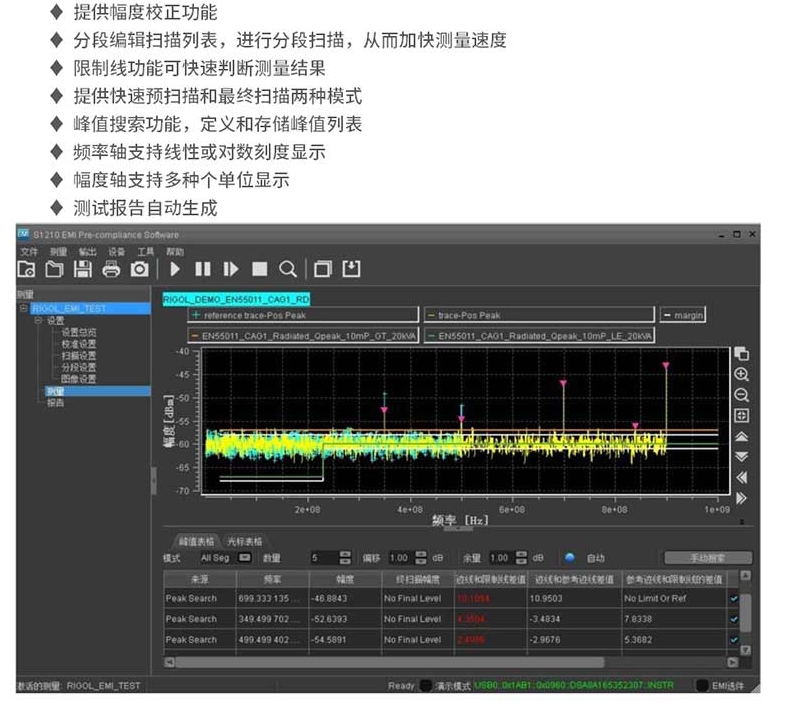Screen dimensions: 802x716
Task: Click the peak table scroll-down arrow
Action: click(x=745, y=650)
